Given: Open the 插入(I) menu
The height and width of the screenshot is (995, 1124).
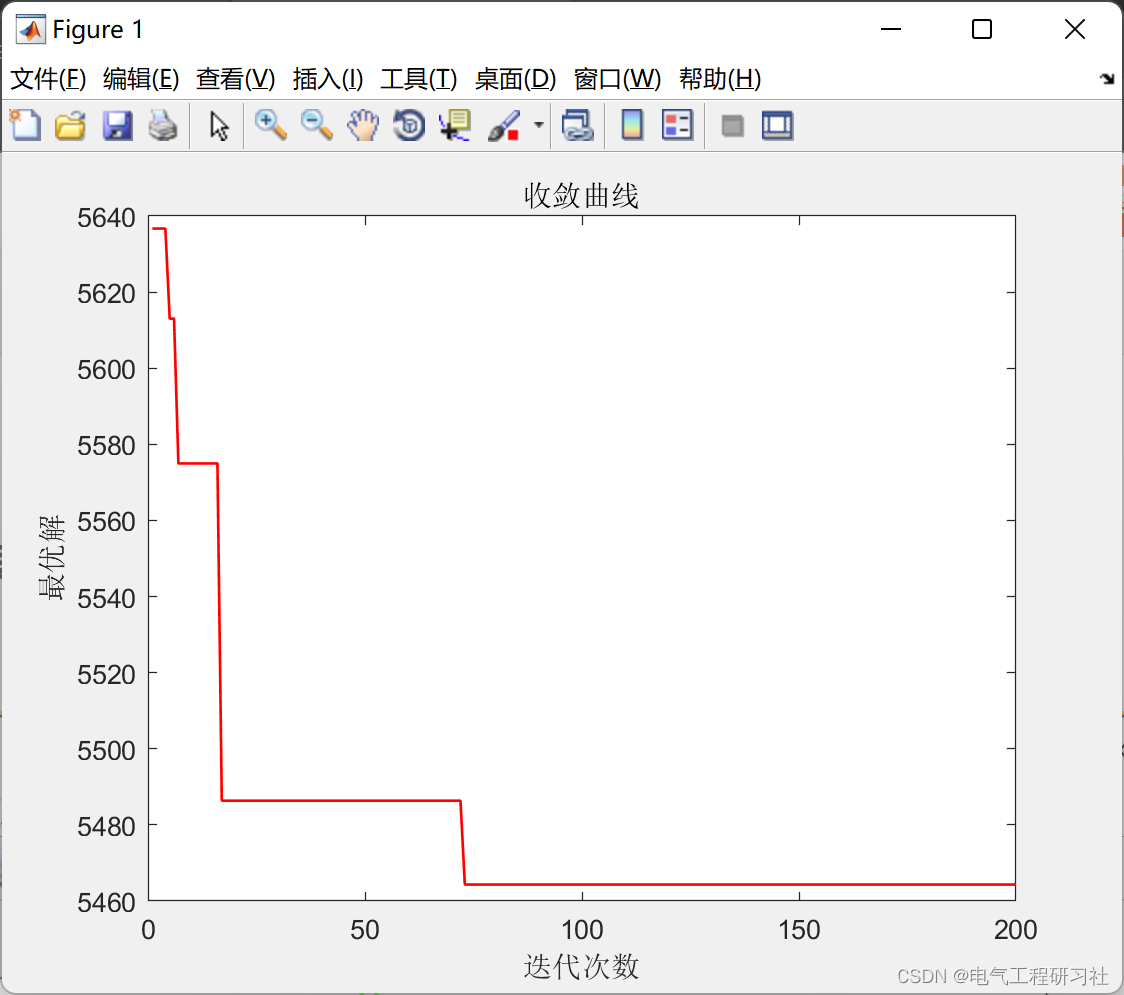Looking at the screenshot, I should [328, 79].
